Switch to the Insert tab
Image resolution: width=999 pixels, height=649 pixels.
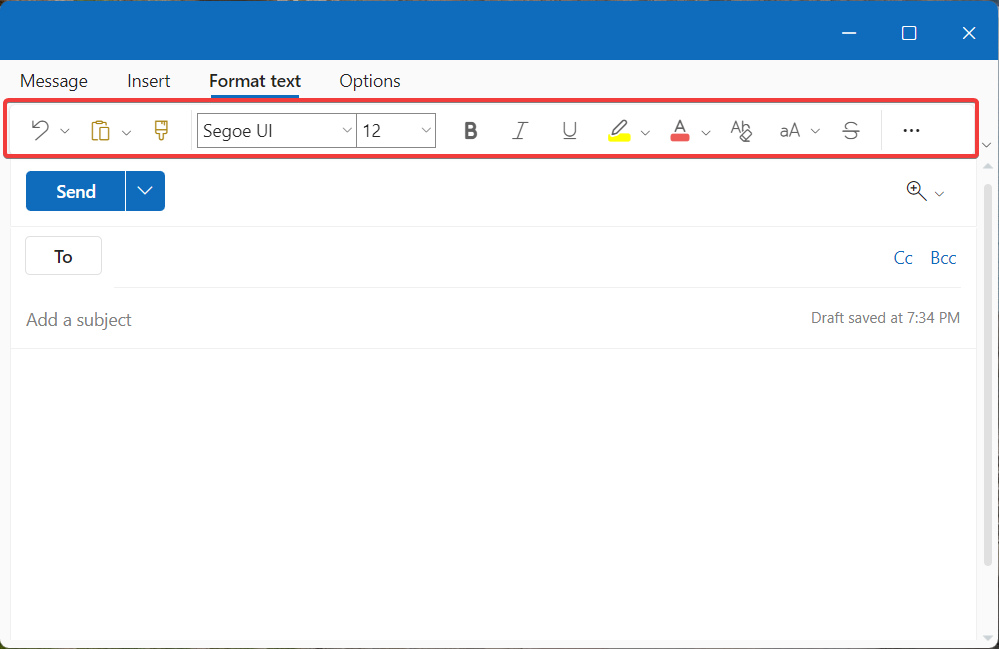point(148,81)
